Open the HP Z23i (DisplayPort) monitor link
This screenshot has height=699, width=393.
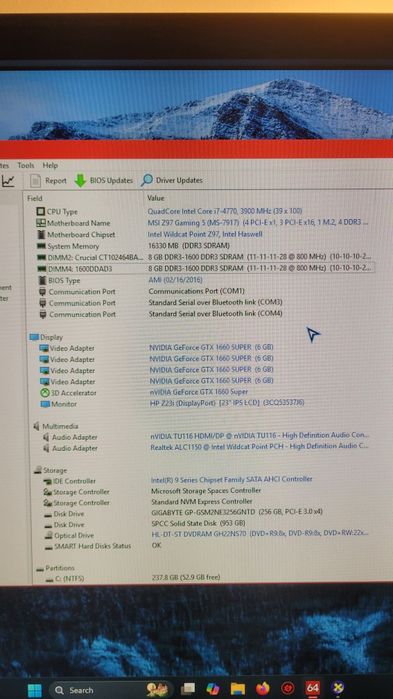coord(227,403)
